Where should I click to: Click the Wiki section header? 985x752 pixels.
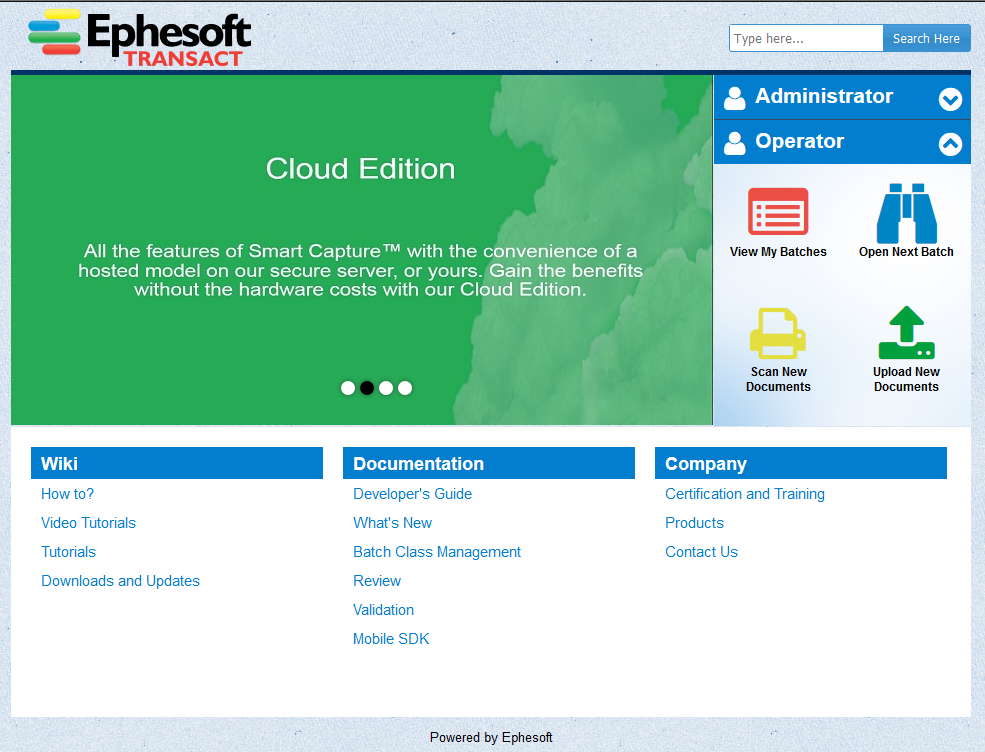coord(177,464)
